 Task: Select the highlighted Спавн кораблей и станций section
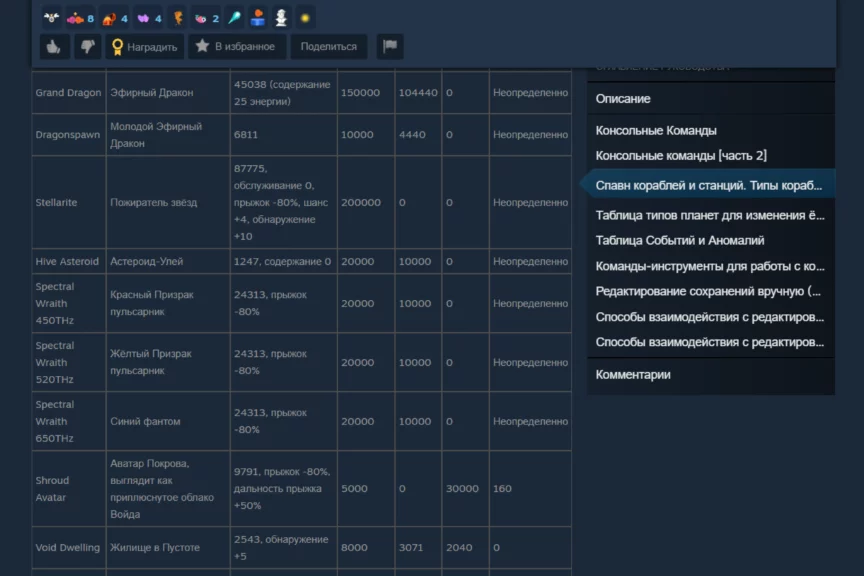[x=709, y=185]
